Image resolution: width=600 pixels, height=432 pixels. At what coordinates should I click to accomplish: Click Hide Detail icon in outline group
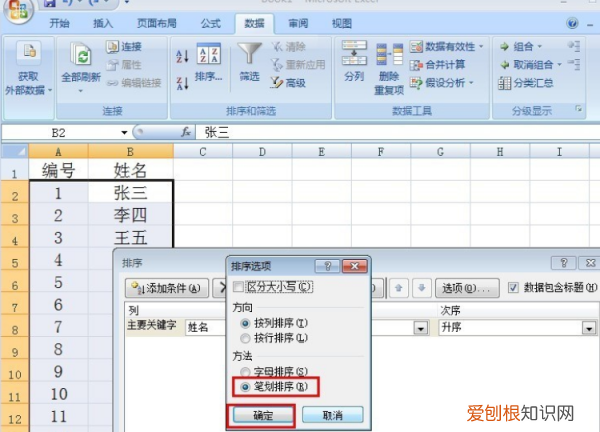(x=574, y=64)
